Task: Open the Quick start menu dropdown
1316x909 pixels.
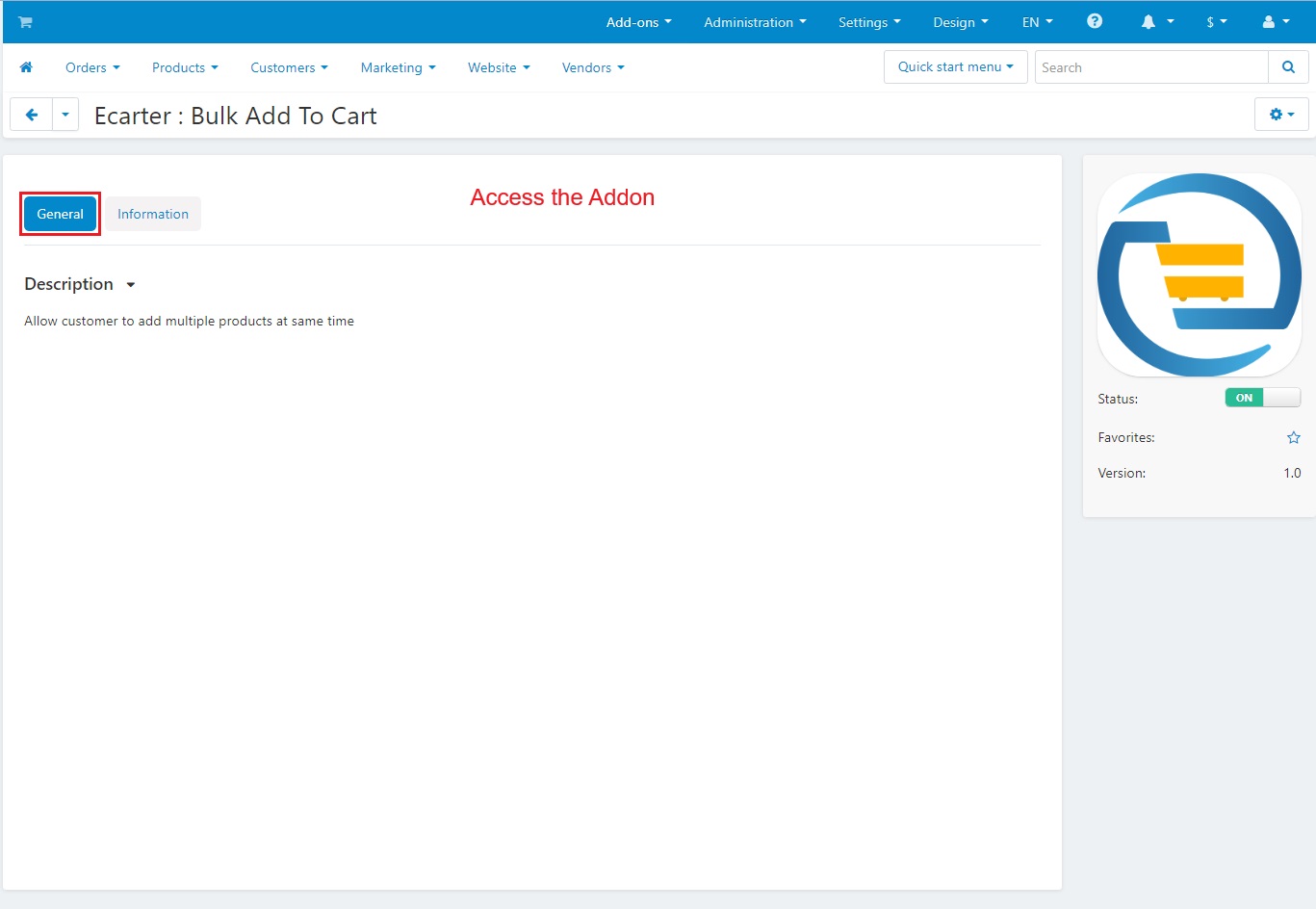Action: [955, 66]
